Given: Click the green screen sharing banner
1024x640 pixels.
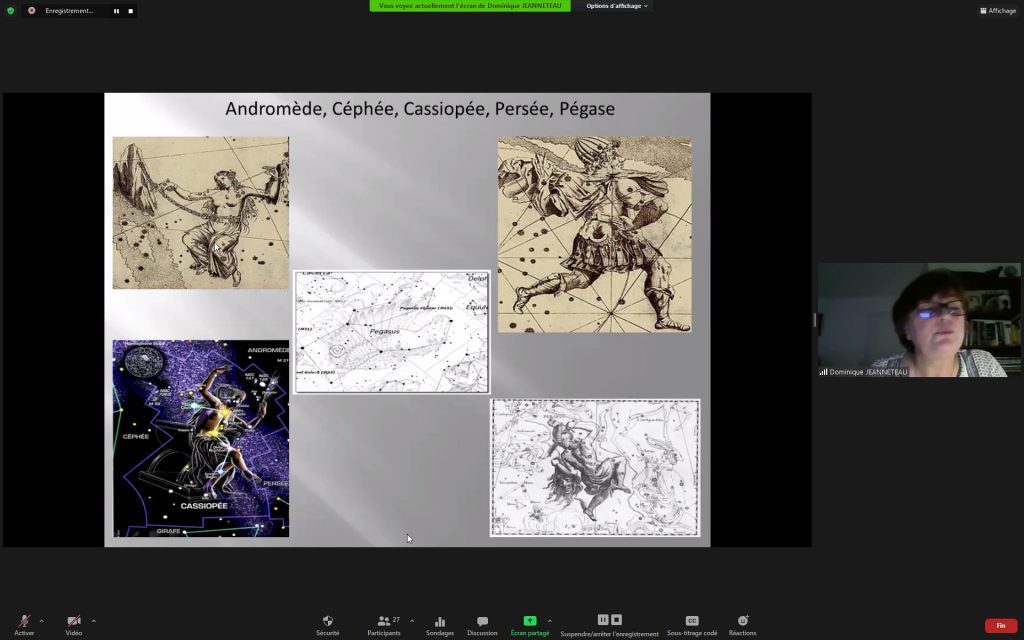Looking at the screenshot, I should tap(470, 6).
